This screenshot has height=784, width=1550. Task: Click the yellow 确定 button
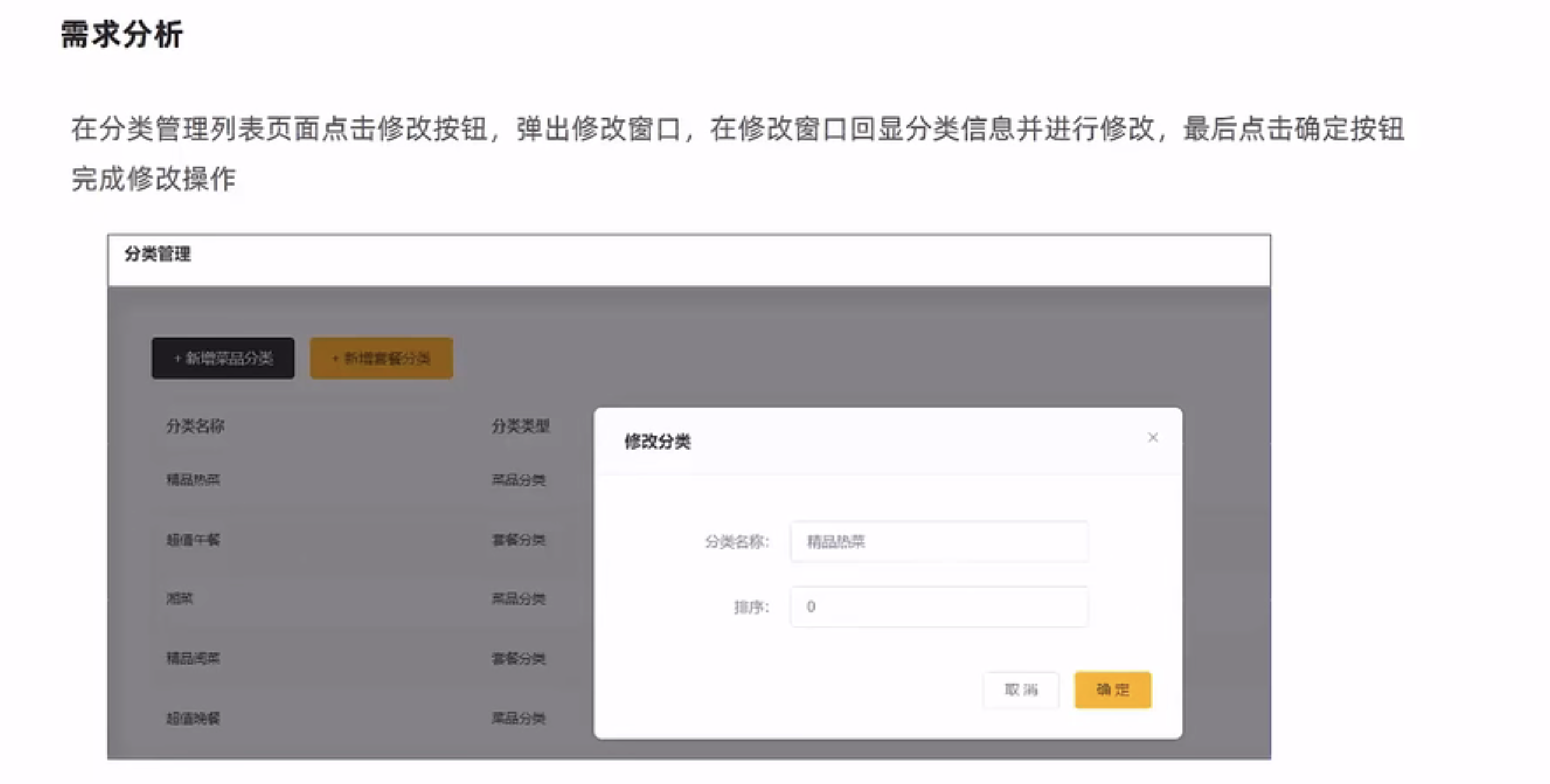point(1112,690)
